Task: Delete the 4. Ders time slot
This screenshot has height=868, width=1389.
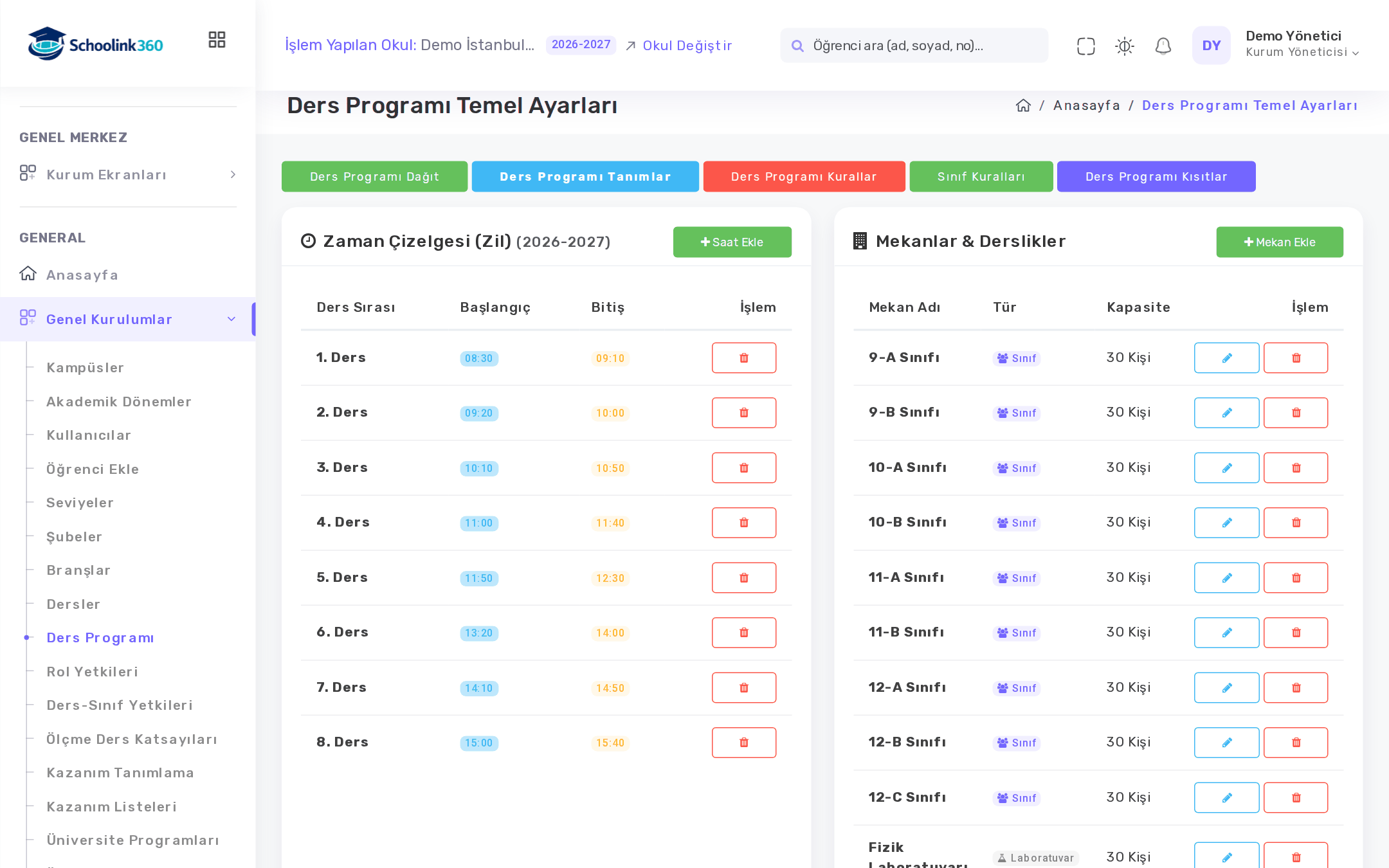Action: point(743,523)
